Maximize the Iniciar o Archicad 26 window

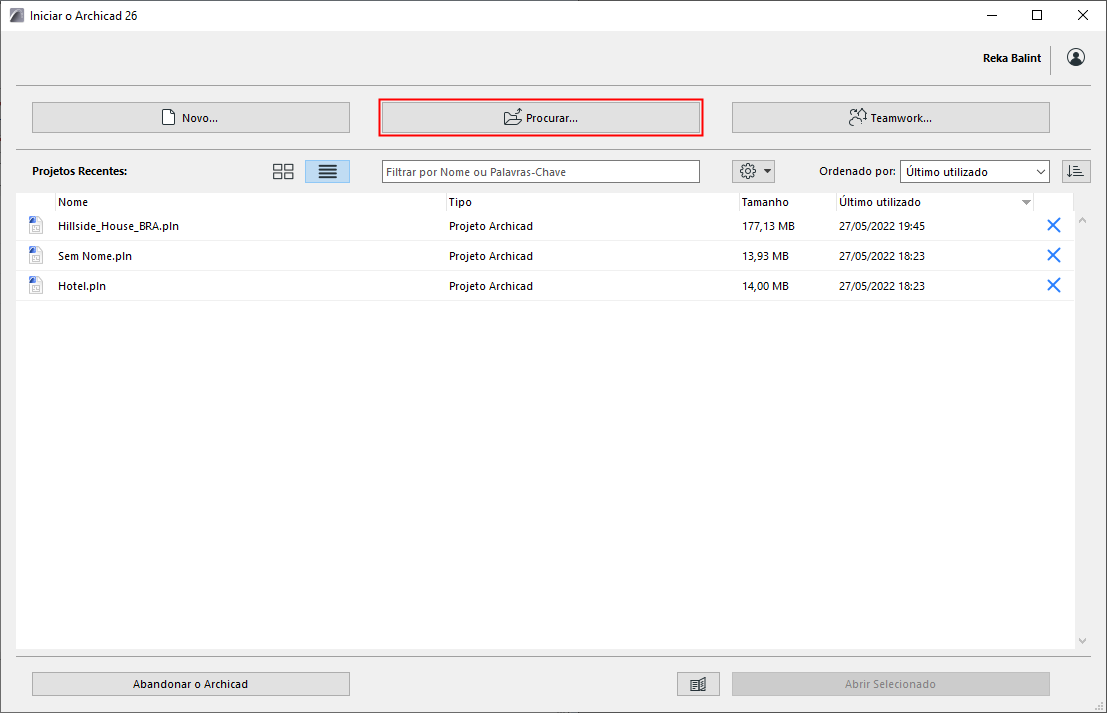[1037, 16]
